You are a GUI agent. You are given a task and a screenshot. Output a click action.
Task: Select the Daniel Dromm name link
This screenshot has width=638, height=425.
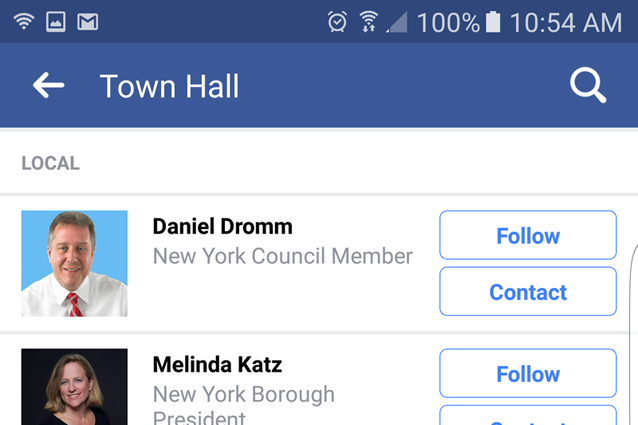pyautogui.click(x=223, y=227)
